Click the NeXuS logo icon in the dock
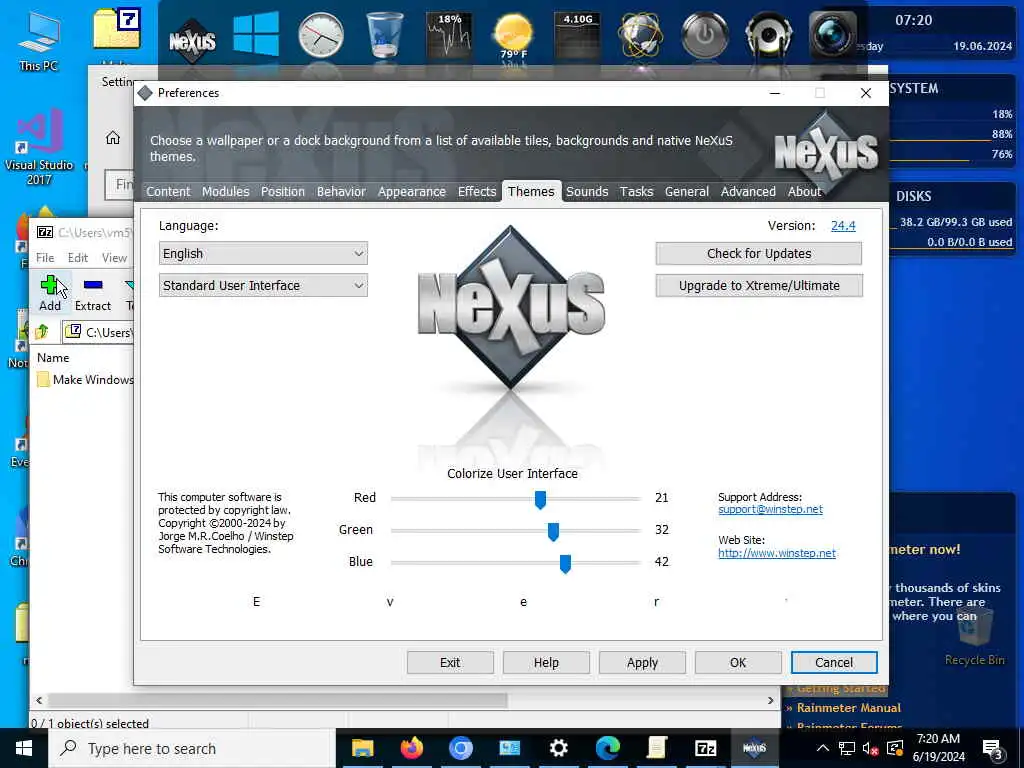Viewport: 1024px width, 768px height. click(x=192, y=39)
